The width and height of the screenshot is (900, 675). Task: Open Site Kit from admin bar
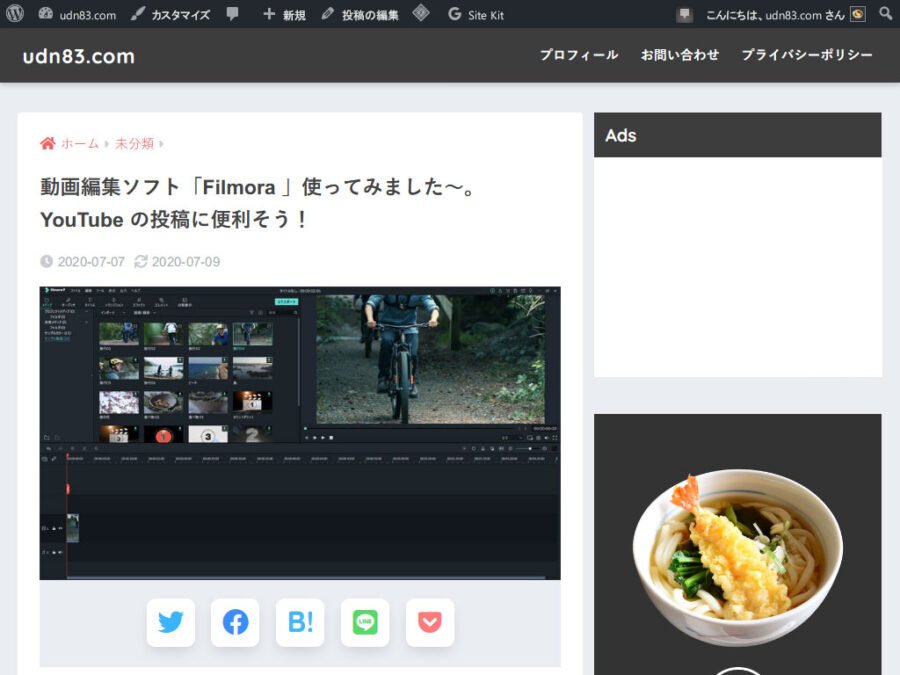[476, 15]
